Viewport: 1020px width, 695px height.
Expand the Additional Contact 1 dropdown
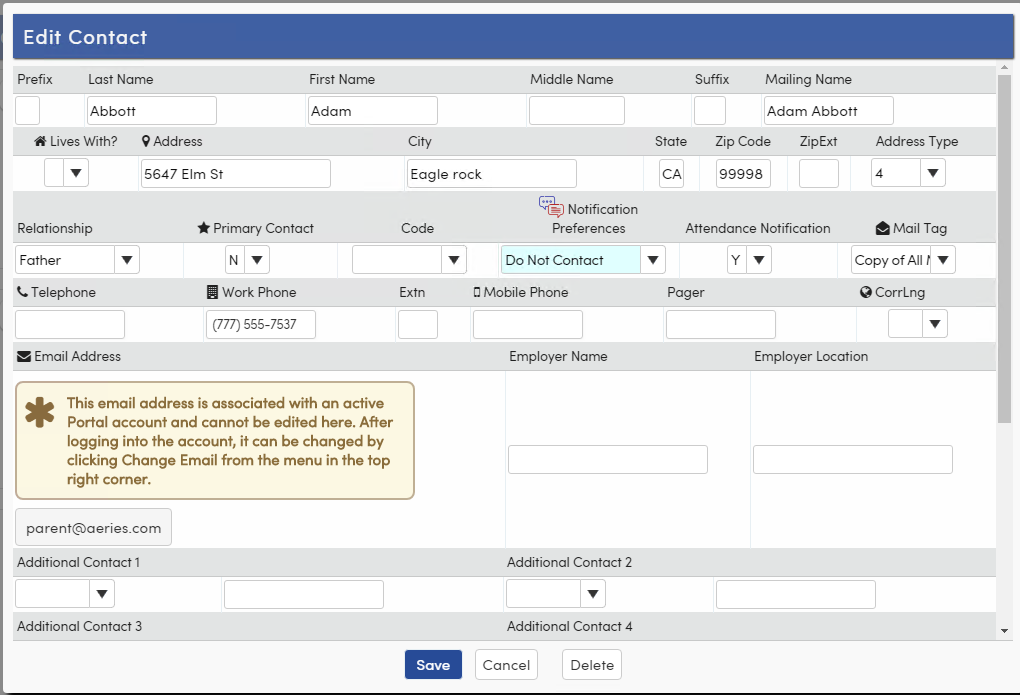click(x=103, y=593)
